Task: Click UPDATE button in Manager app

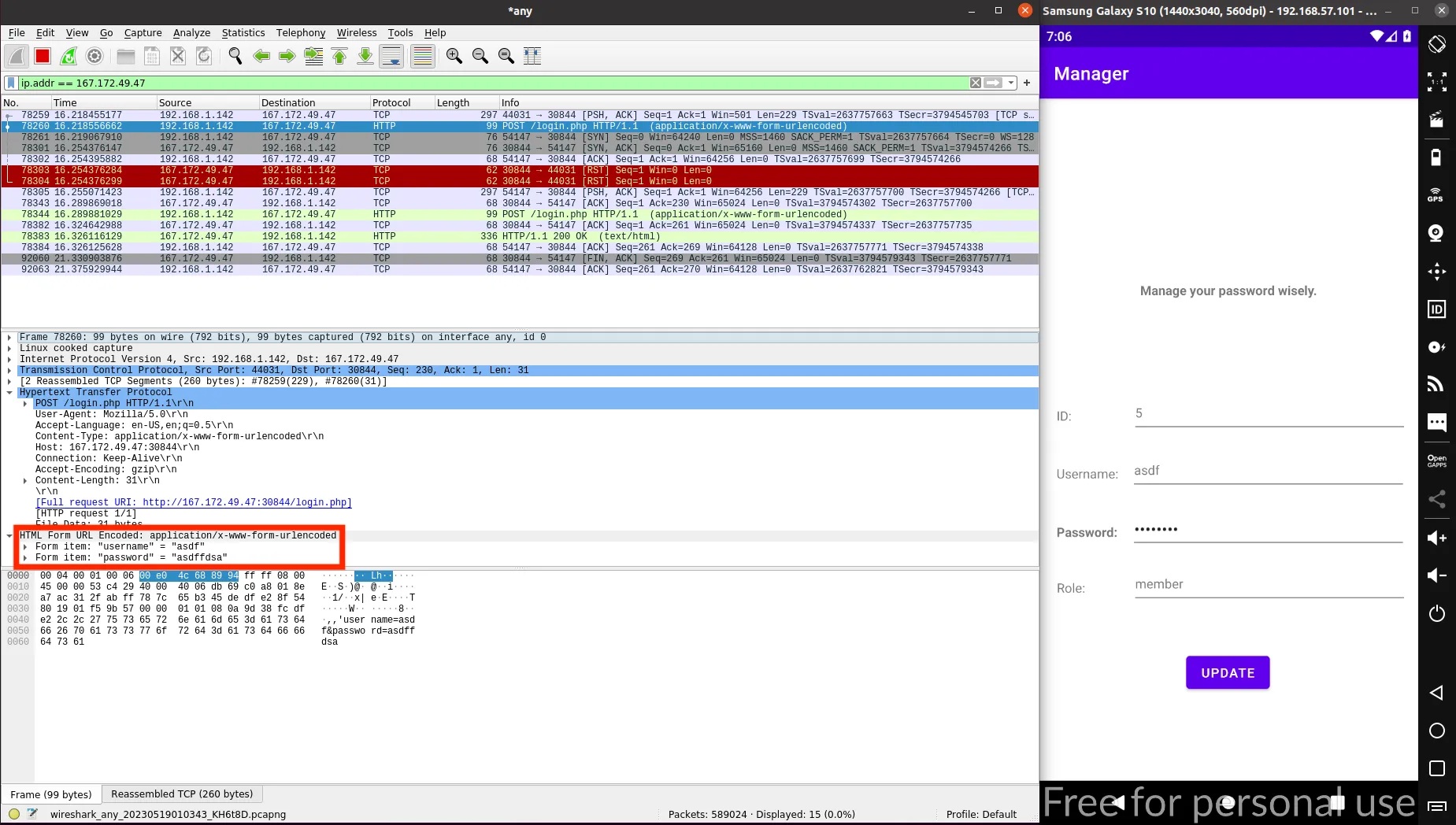Action: [x=1228, y=672]
